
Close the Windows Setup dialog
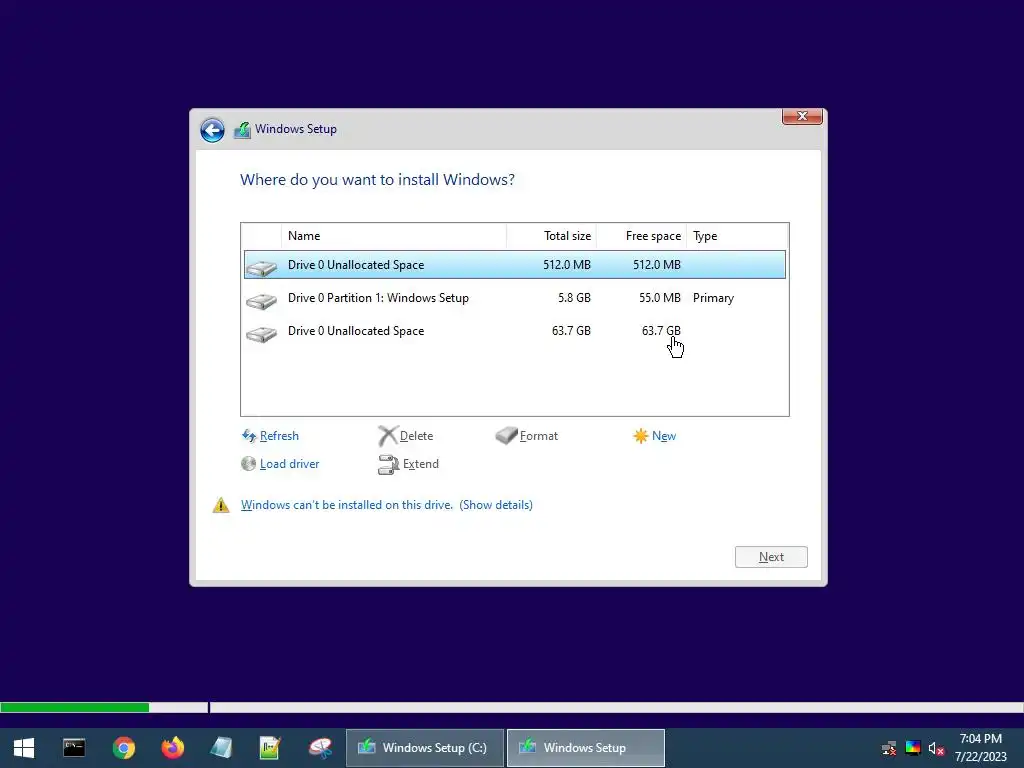[x=802, y=116]
